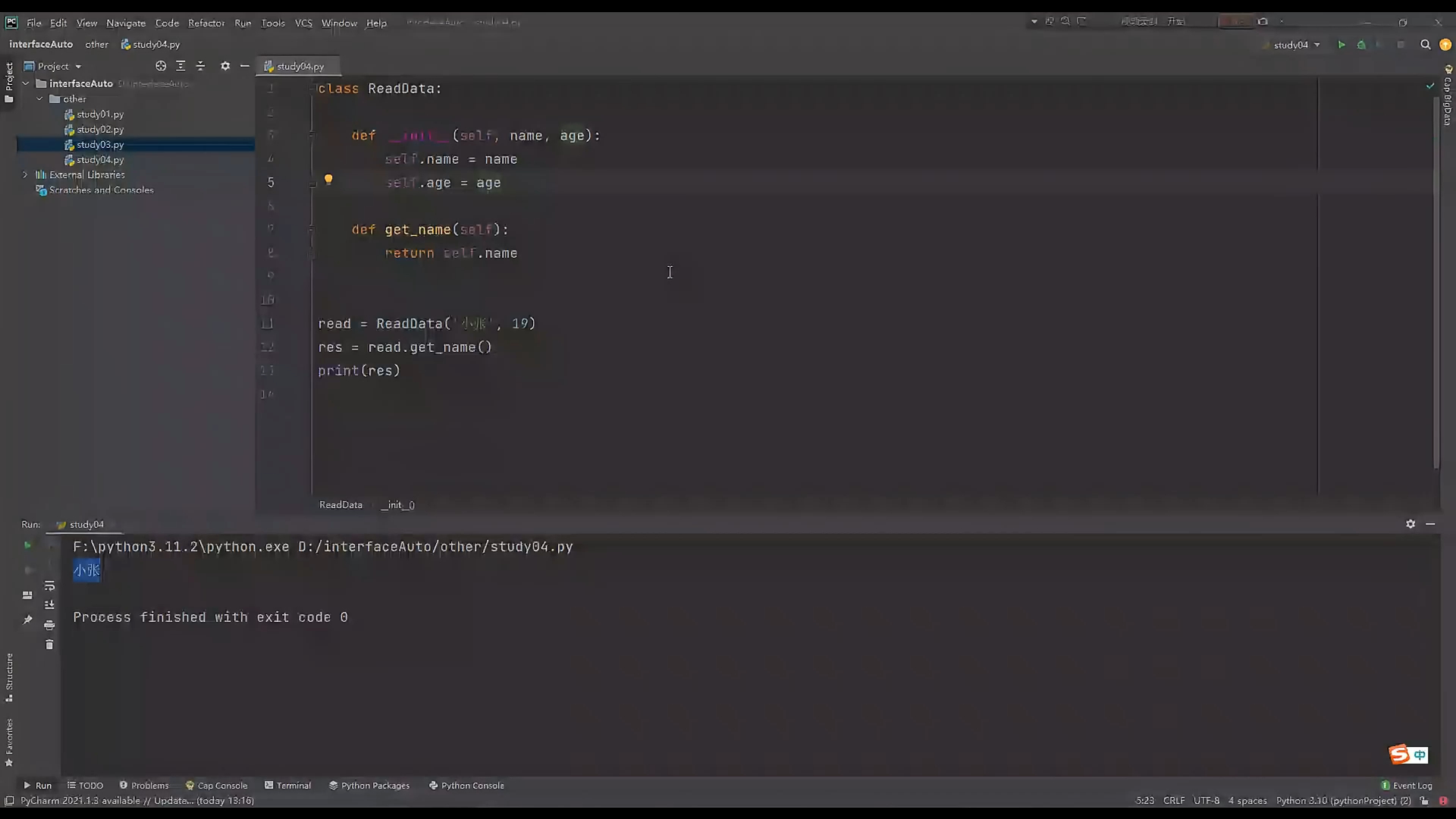Viewport: 1456px width, 819px height.
Task: Click inspection checkmark at editor top right
Action: [x=1430, y=86]
